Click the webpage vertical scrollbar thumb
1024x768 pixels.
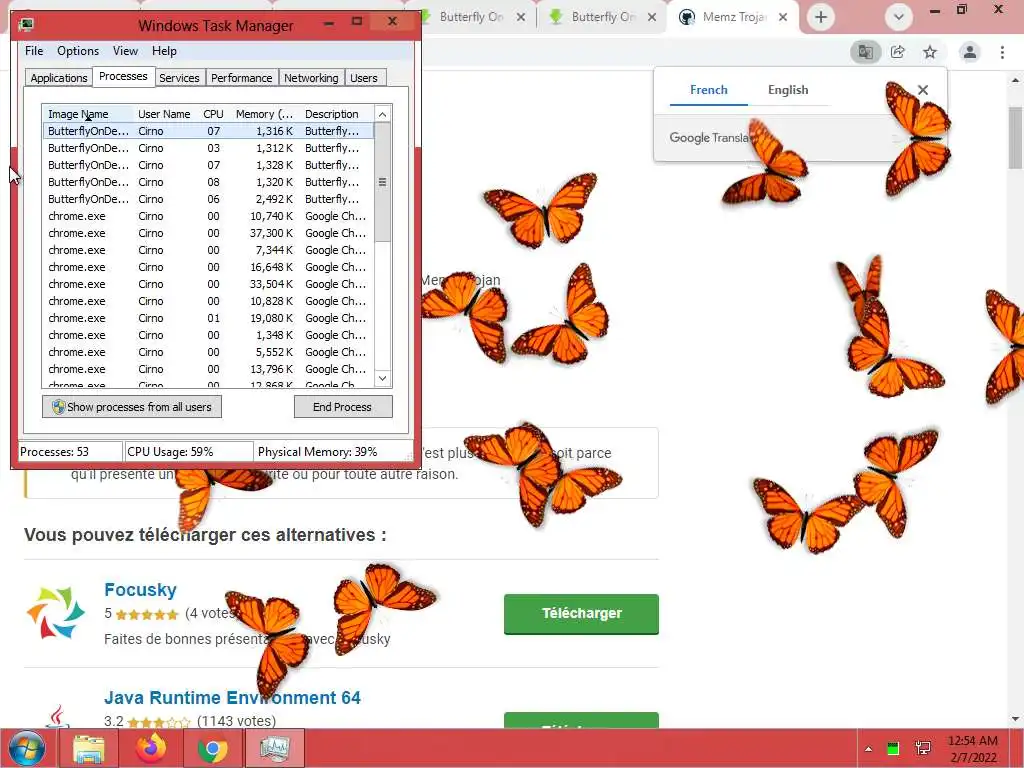[x=1016, y=137]
